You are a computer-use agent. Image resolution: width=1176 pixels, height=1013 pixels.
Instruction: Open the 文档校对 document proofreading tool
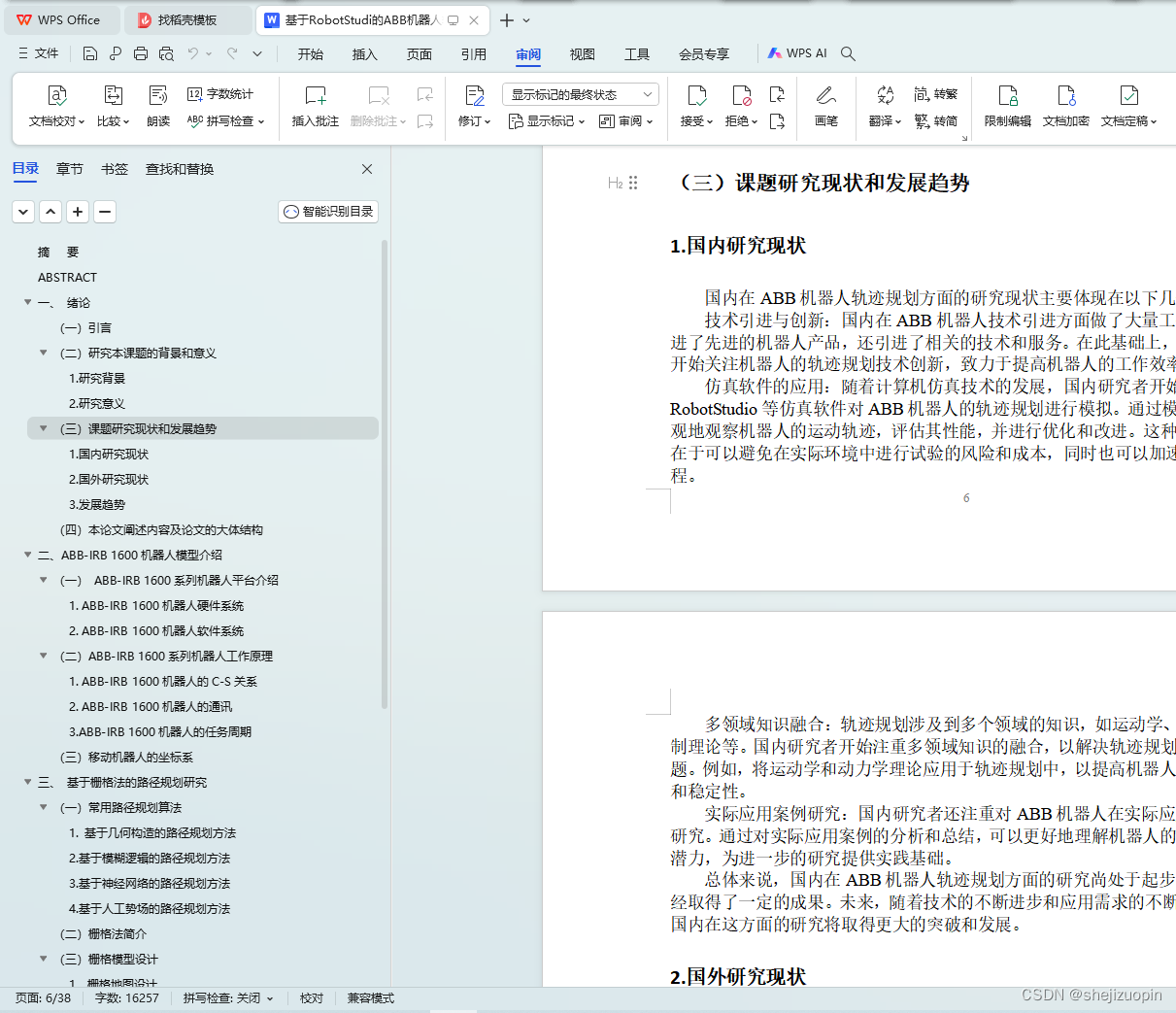click(x=57, y=106)
